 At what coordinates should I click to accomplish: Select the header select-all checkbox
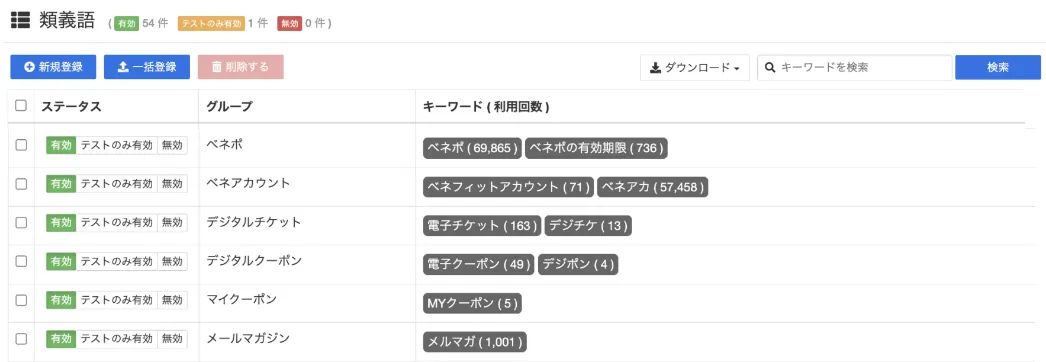21,106
